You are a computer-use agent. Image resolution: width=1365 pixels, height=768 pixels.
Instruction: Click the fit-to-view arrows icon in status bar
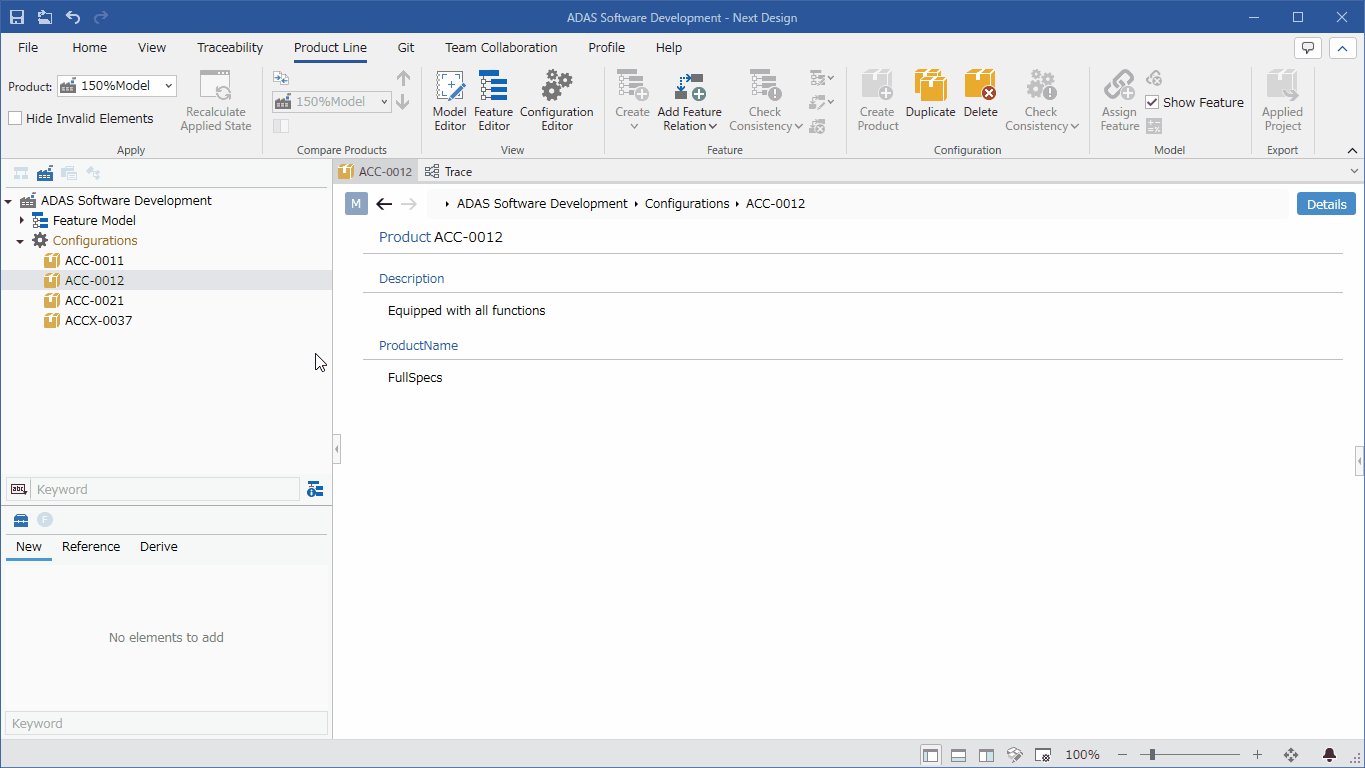pyautogui.click(x=1291, y=755)
